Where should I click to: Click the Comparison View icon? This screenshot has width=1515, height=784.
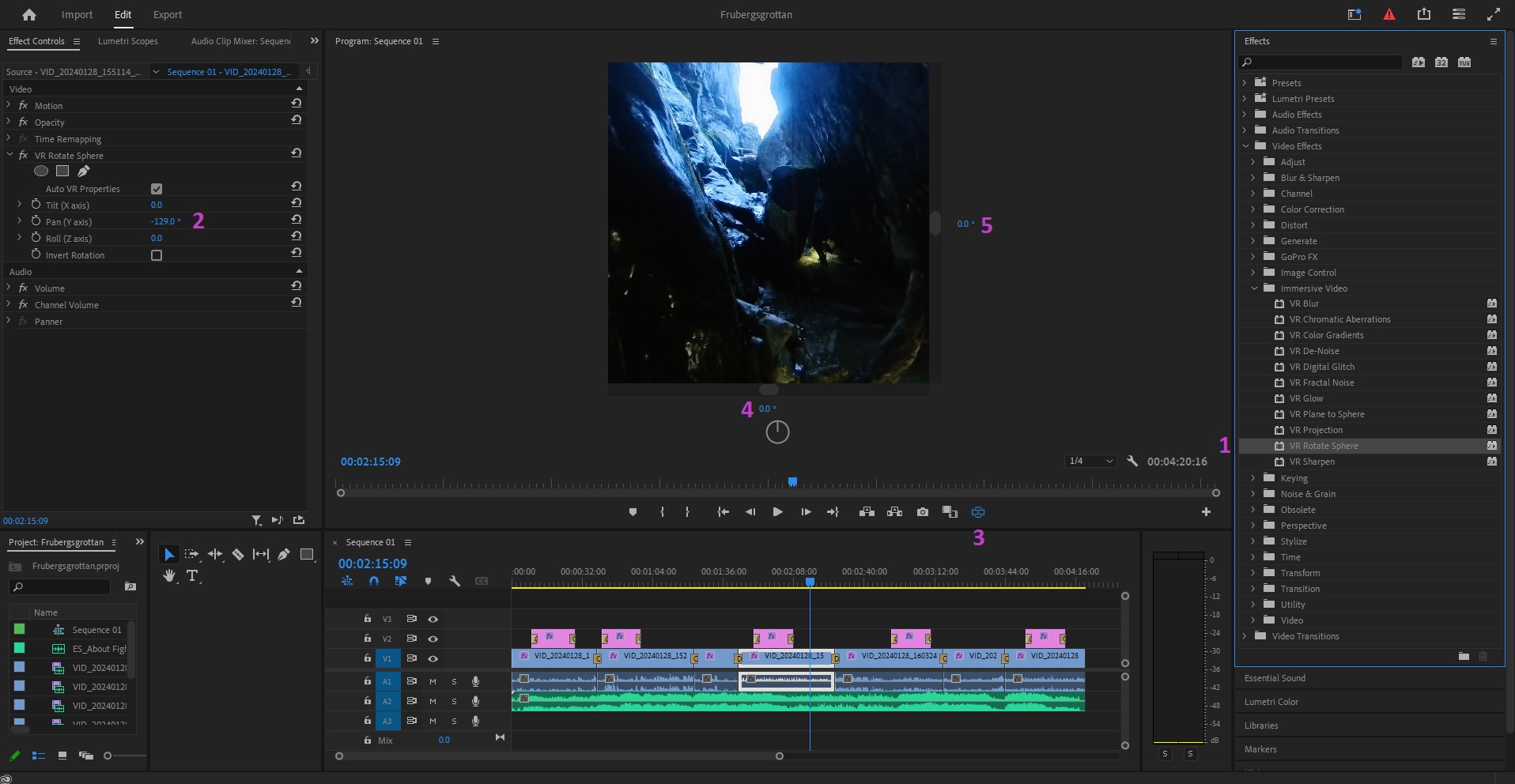pos(950,512)
